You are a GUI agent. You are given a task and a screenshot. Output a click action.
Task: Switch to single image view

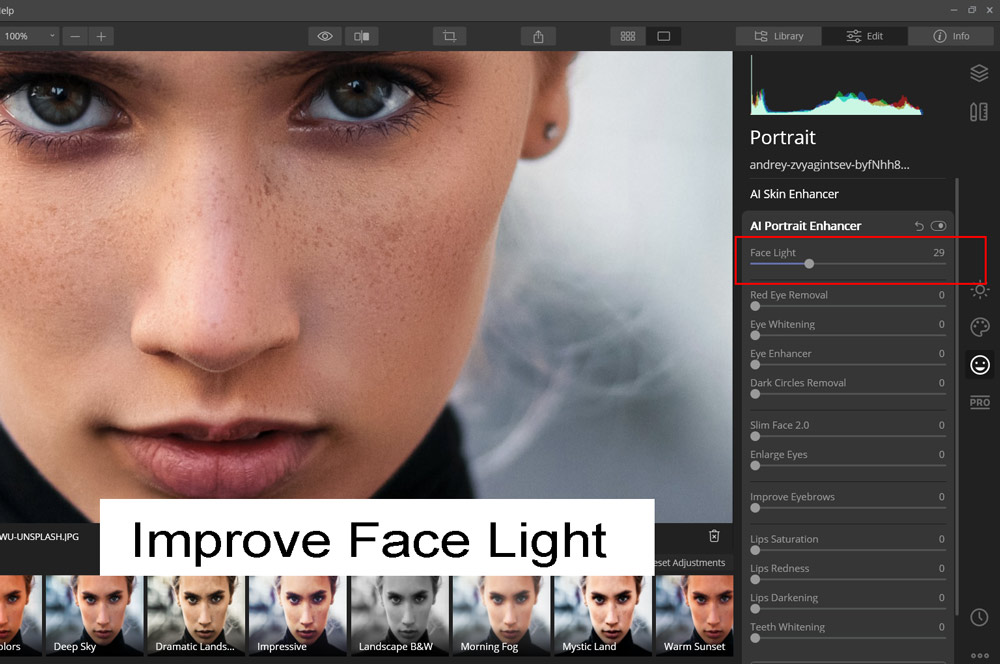tap(663, 36)
